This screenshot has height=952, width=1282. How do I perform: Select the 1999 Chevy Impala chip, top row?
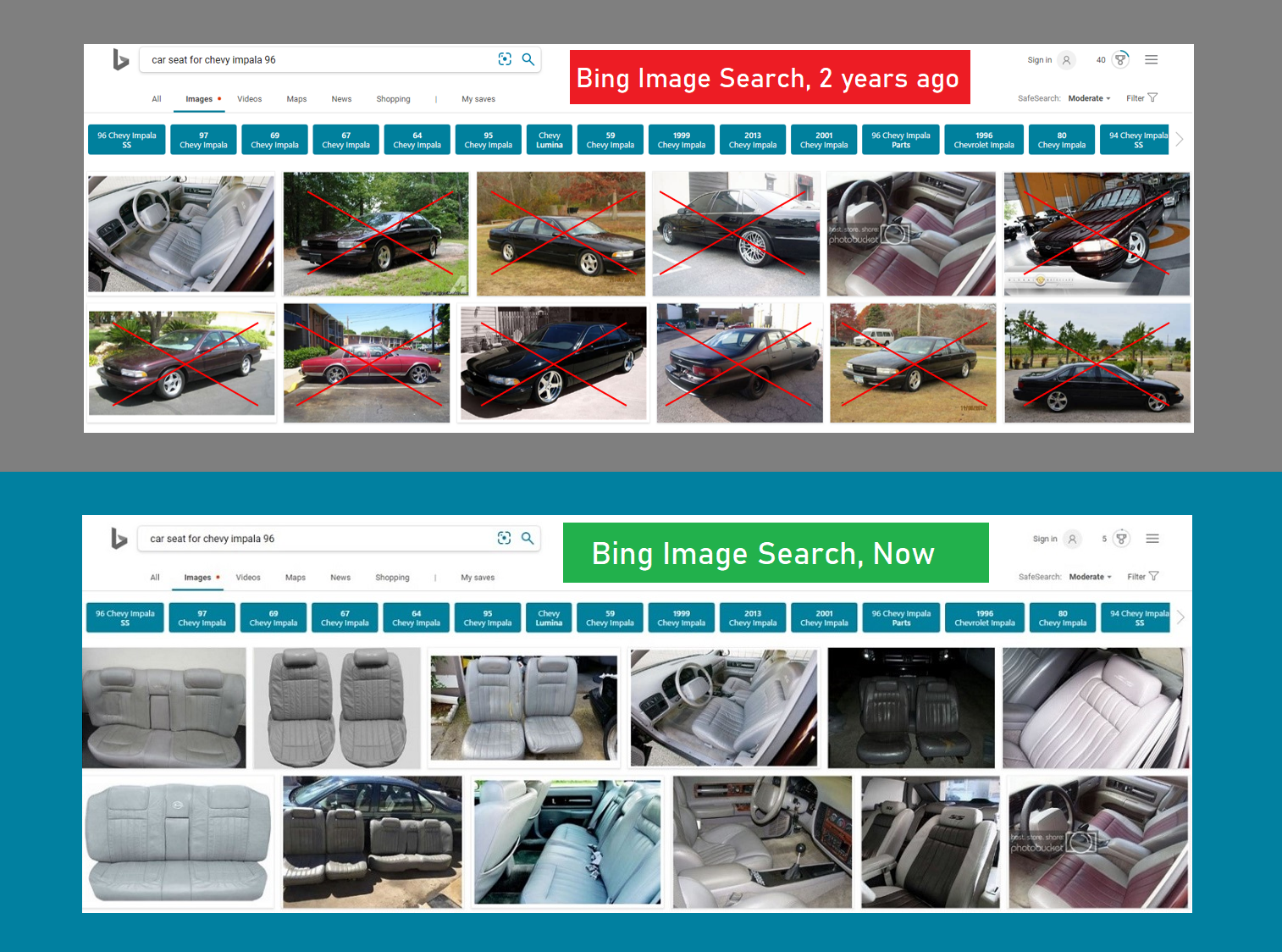coord(682,140)
